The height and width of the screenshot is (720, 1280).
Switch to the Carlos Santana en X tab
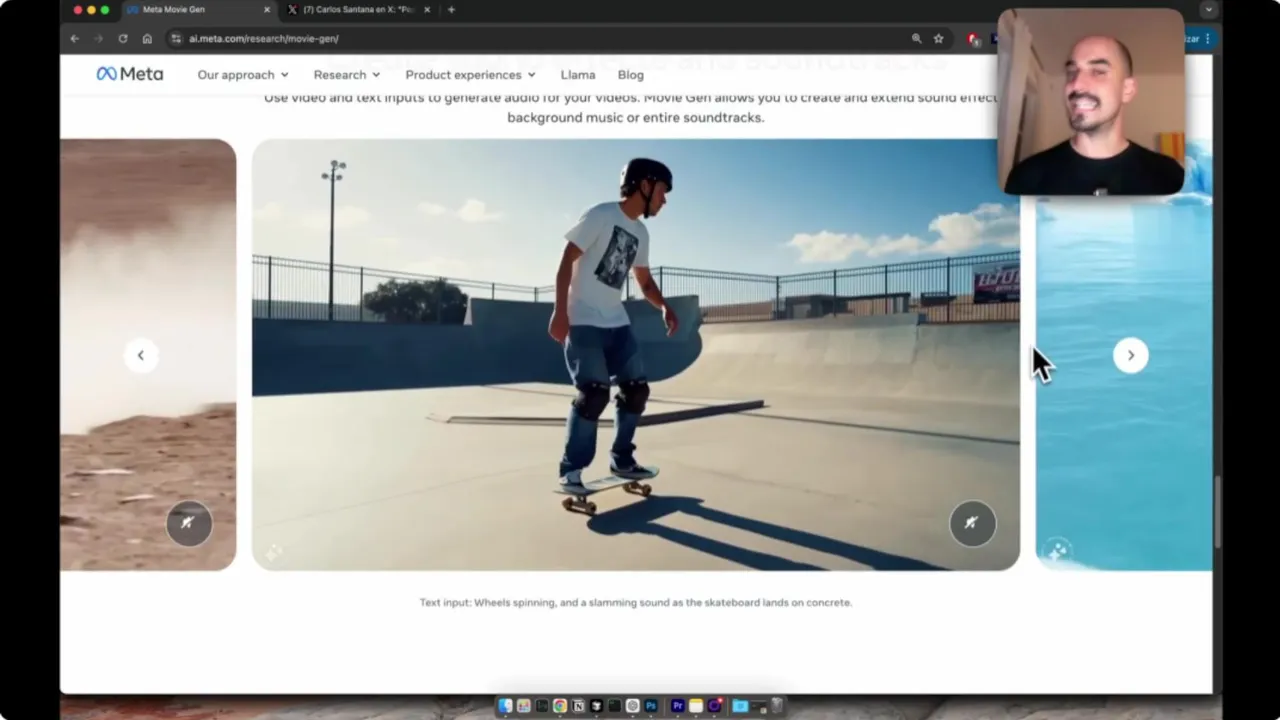point(360,10)
